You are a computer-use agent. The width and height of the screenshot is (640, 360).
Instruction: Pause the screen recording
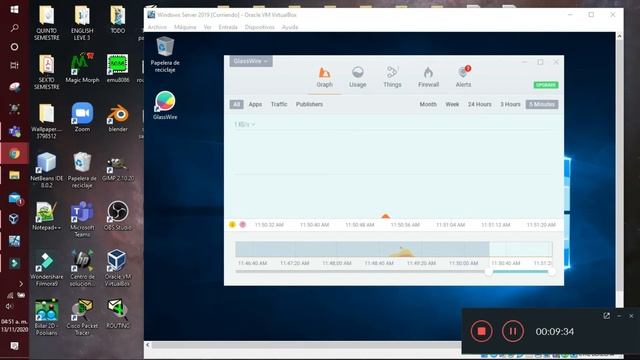pyautogui.click(x=513, y=331)
